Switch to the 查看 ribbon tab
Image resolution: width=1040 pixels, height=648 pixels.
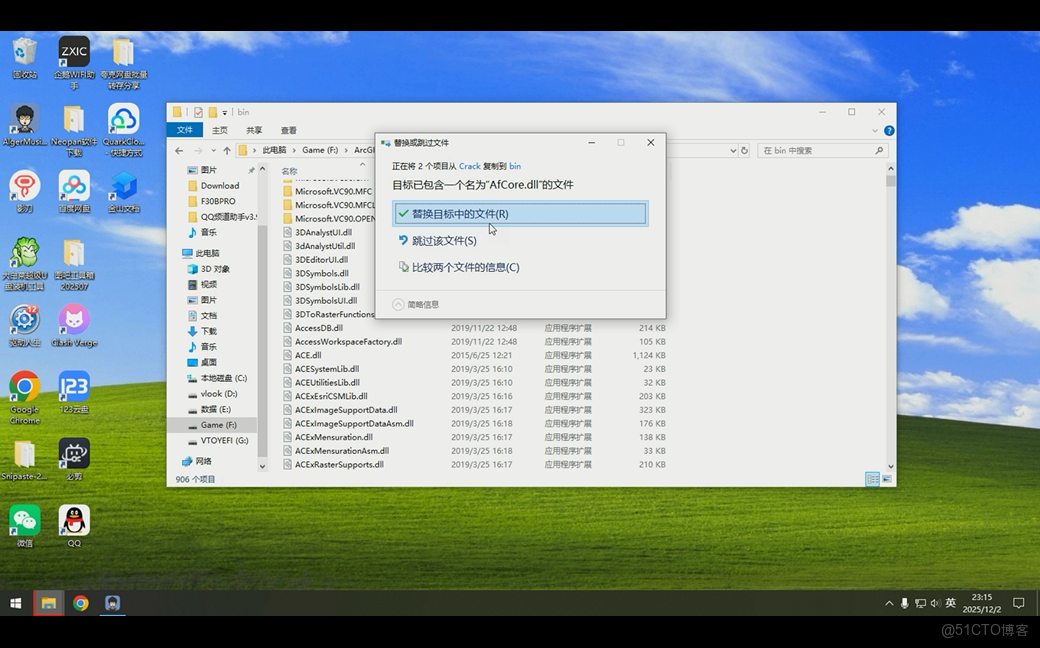click(x=289, y=129)
